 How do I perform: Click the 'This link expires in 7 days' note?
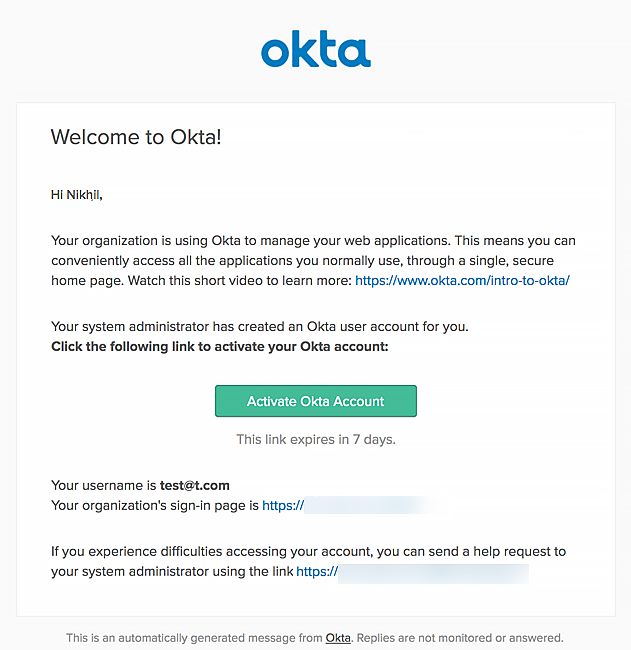[x=316, y=439]
